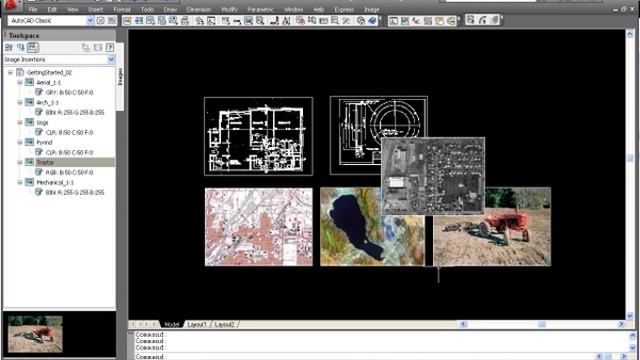Select BIN: R:255 G:255 B:255 under Mechanical_1:1
This screenshot has height=360, width=640.
(x=75, y=193)
